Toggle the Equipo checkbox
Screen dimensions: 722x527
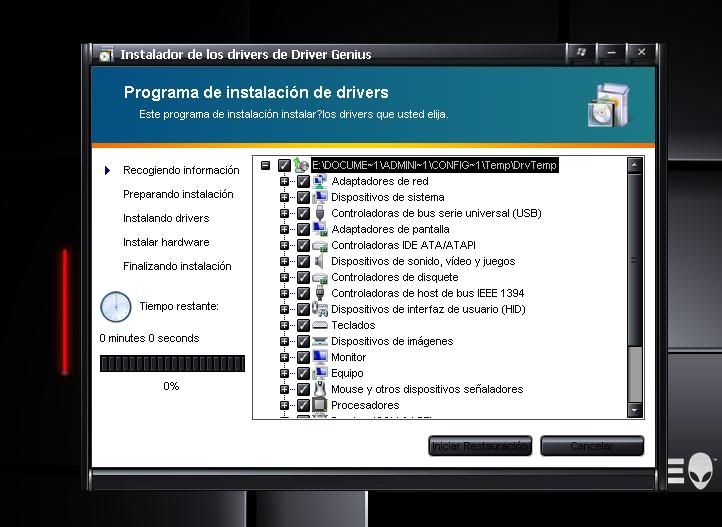pos(303,373)
